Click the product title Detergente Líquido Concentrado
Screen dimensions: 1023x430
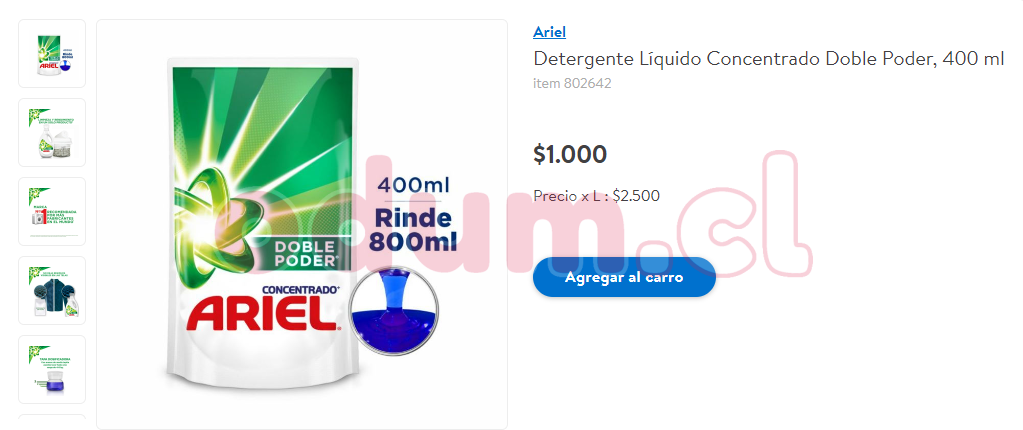tap(769, 59)
